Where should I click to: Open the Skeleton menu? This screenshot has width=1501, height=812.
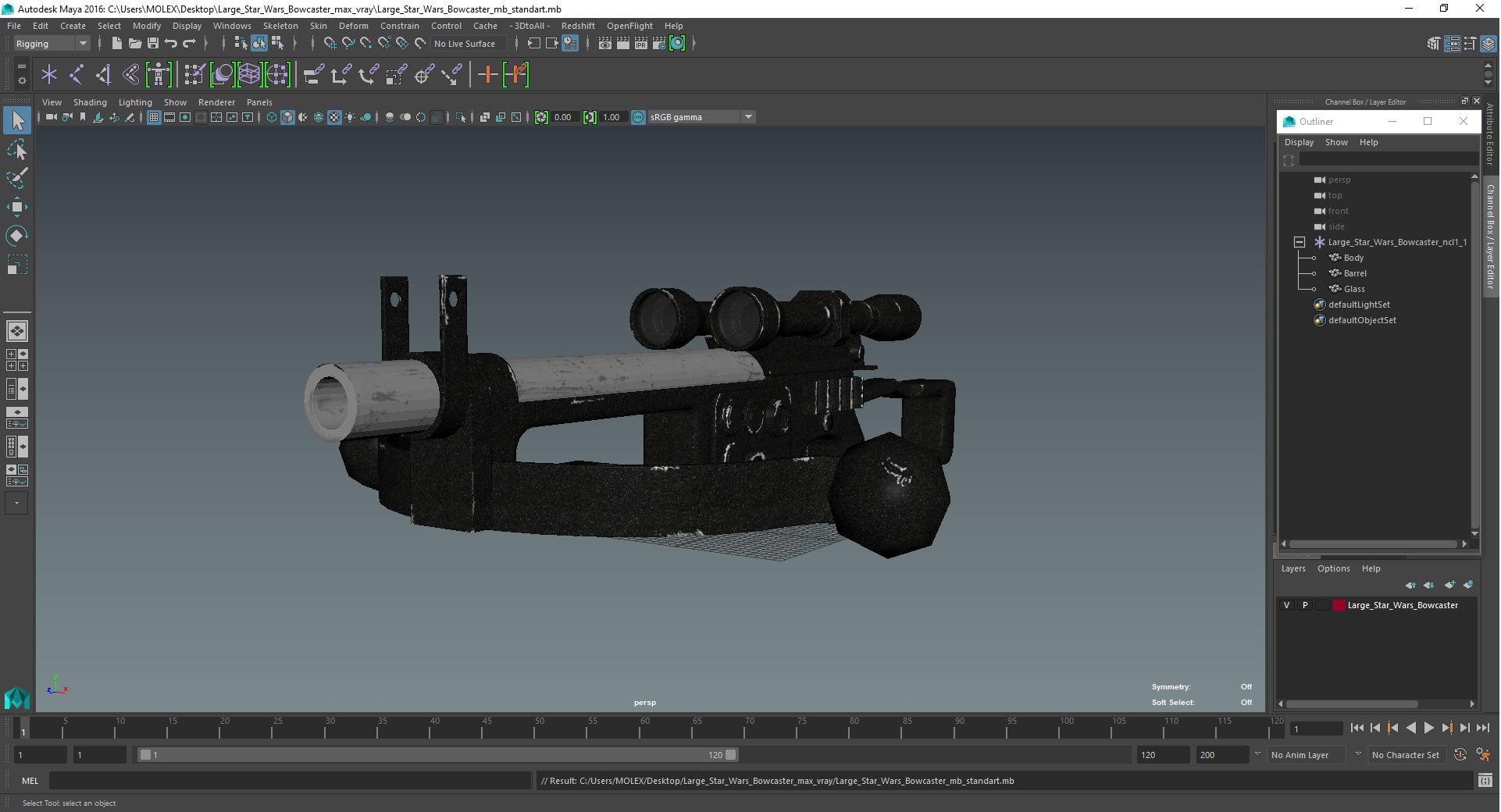click(x=280, y=26)
